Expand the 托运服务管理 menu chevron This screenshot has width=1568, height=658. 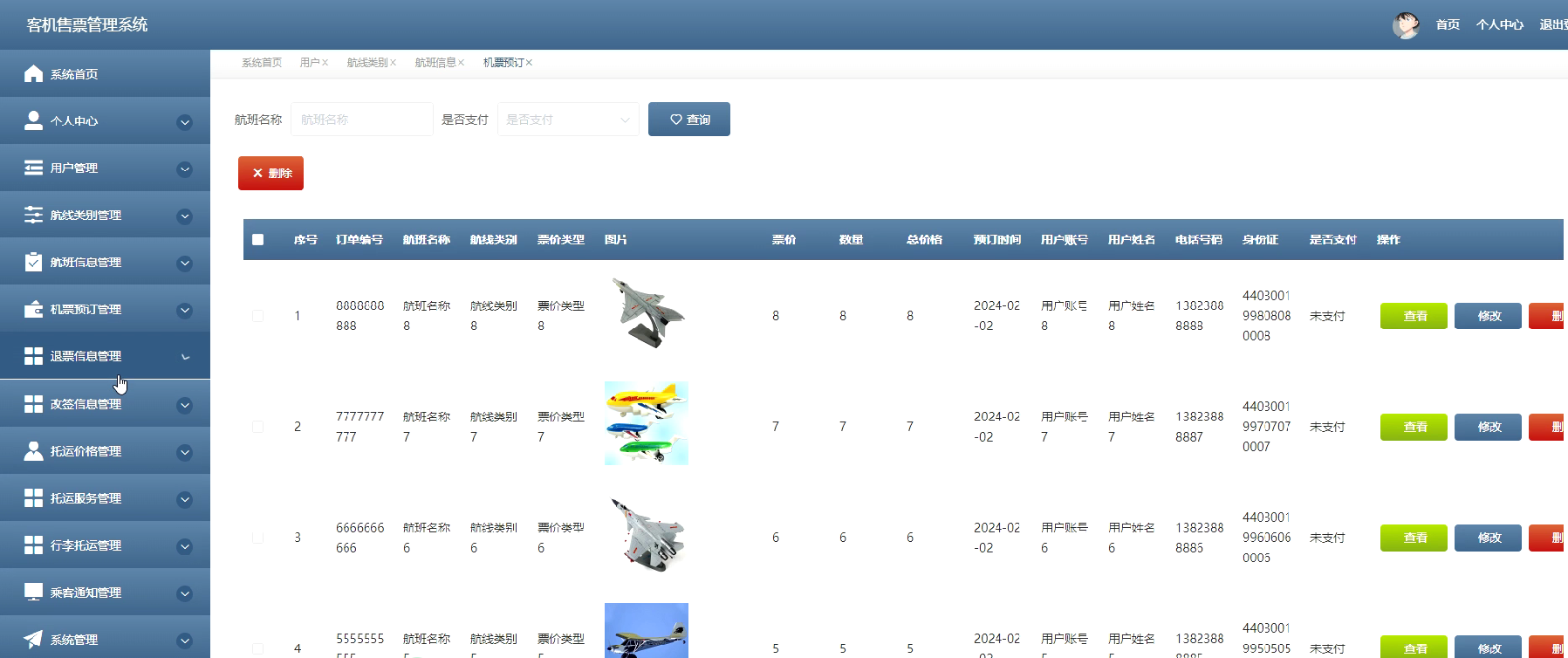click(184, 500)
